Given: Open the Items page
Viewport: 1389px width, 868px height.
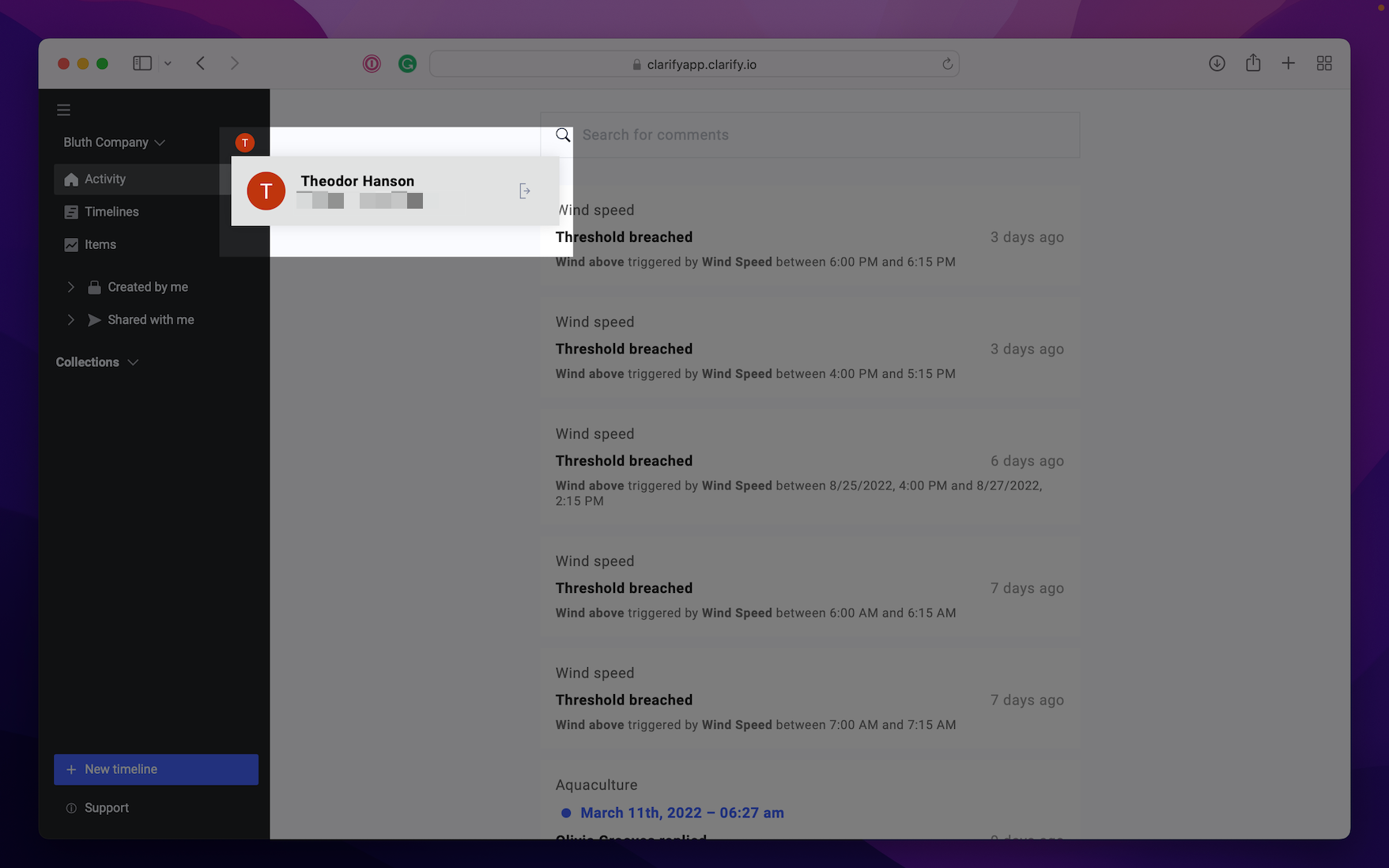Looking at the screenshot, I should pyautogui.click(x=100, y=245).
